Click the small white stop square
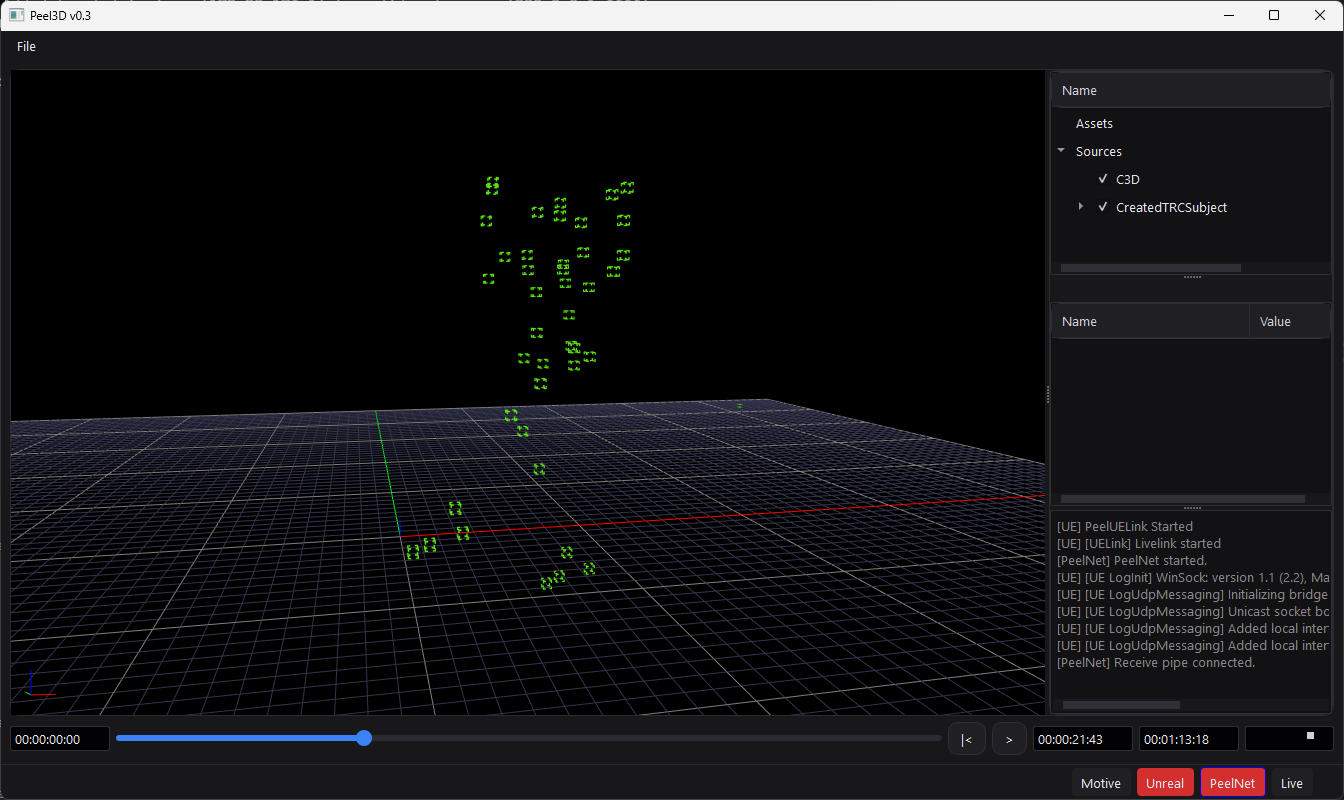The width and height of the screenshot is (1344, 800). pos(1310,736)
